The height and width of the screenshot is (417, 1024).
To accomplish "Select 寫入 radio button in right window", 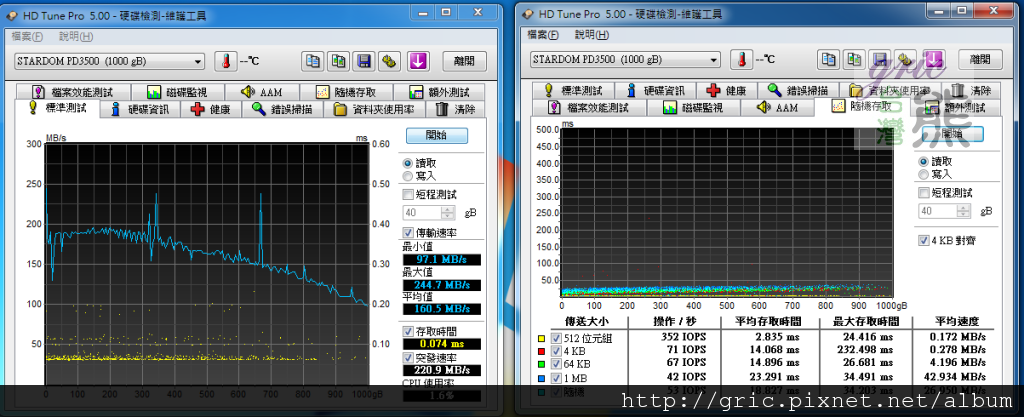I will [x=923, y=174].
